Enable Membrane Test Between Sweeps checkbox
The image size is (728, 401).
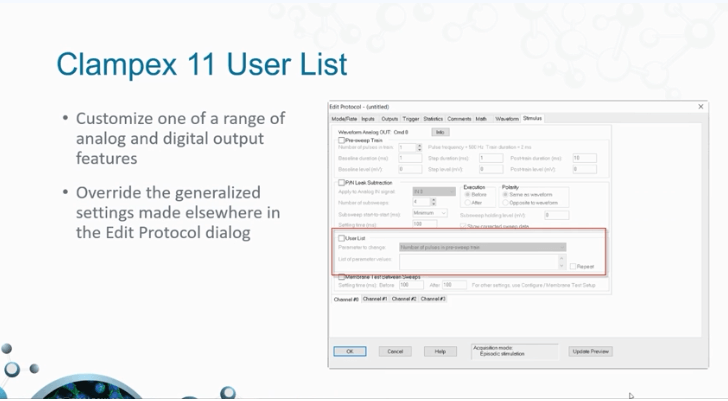click(342, 277)
